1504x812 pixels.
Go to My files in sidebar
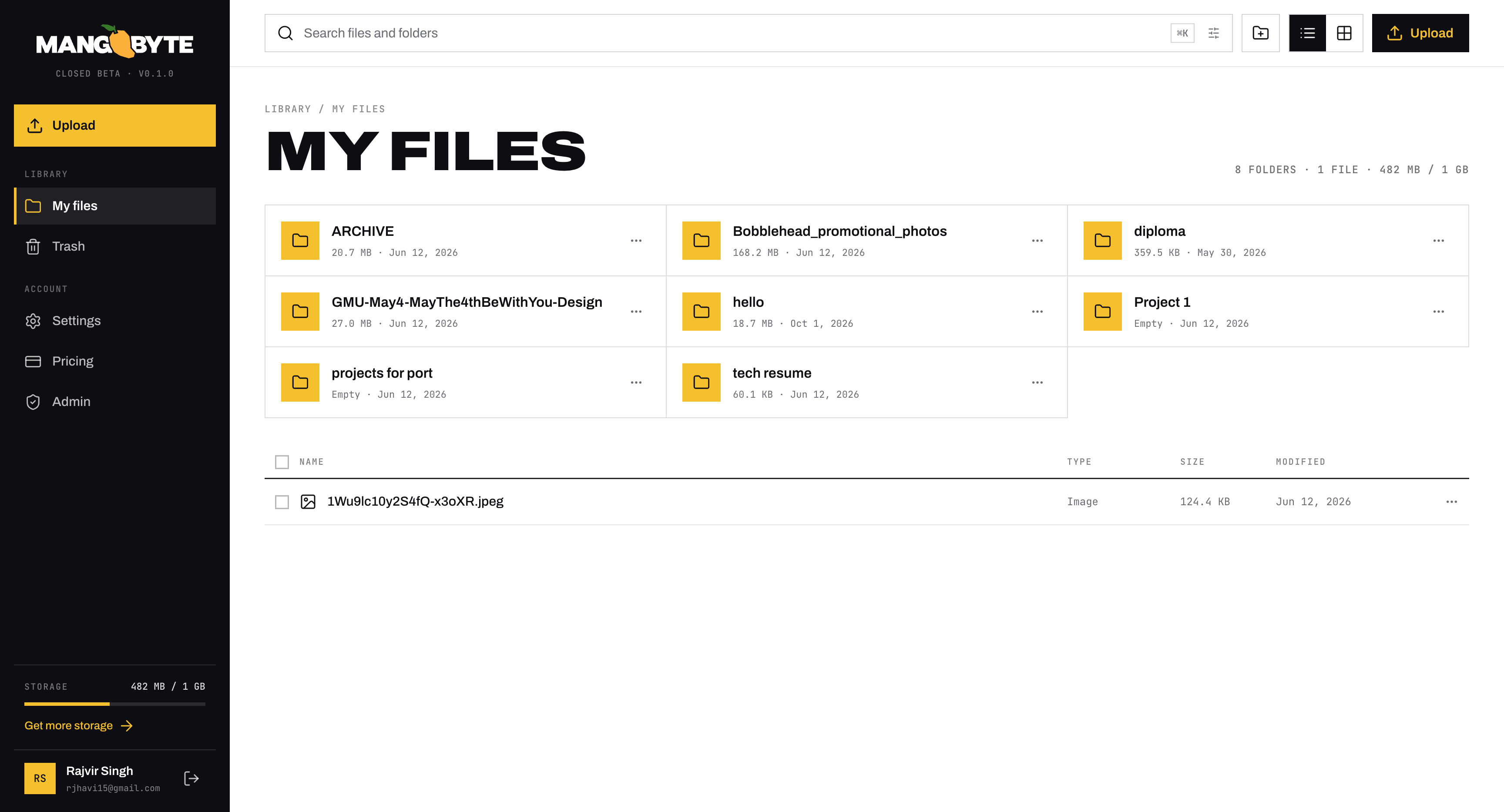[115, 205]
